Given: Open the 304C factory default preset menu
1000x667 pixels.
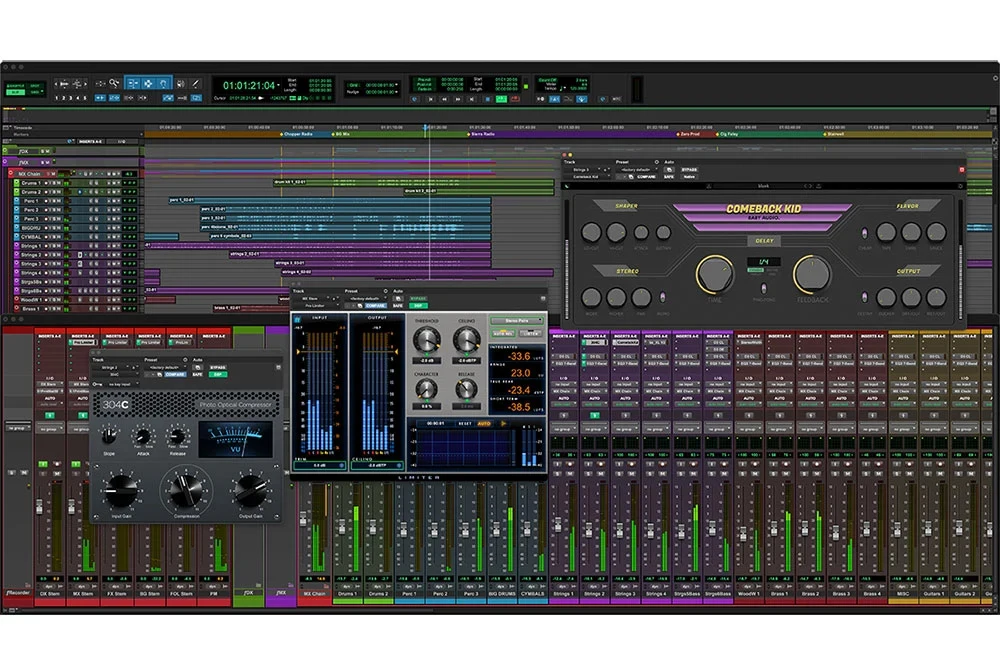Looking at the screenshot, I should tap(165, 368).
